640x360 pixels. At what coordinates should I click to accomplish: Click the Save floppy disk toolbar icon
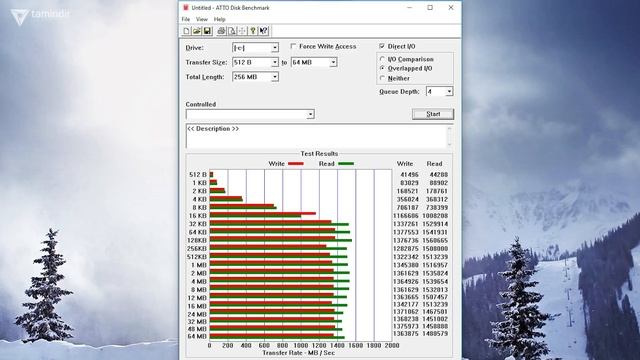pos(207,31)
